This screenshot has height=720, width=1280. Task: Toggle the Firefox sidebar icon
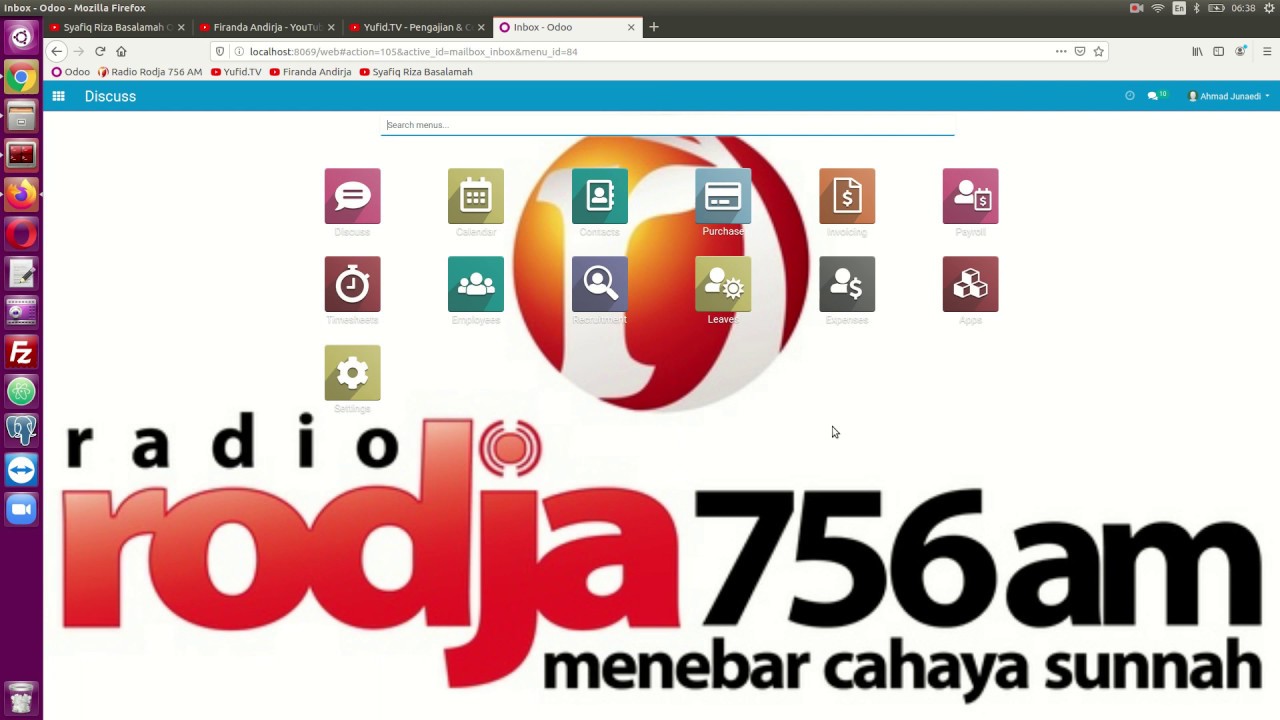(x=1218, y=51)
